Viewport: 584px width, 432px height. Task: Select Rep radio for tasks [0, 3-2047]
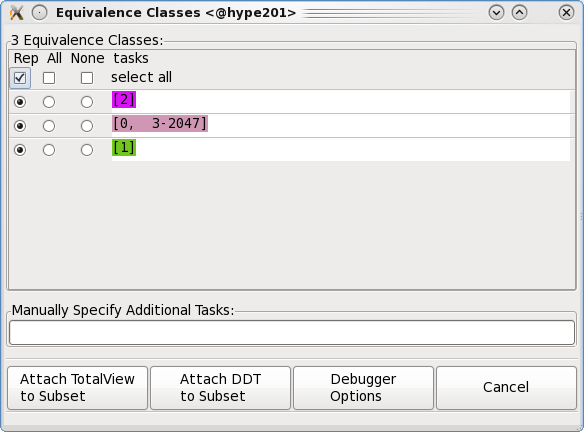pyautogui.click(x=20, y=126)
